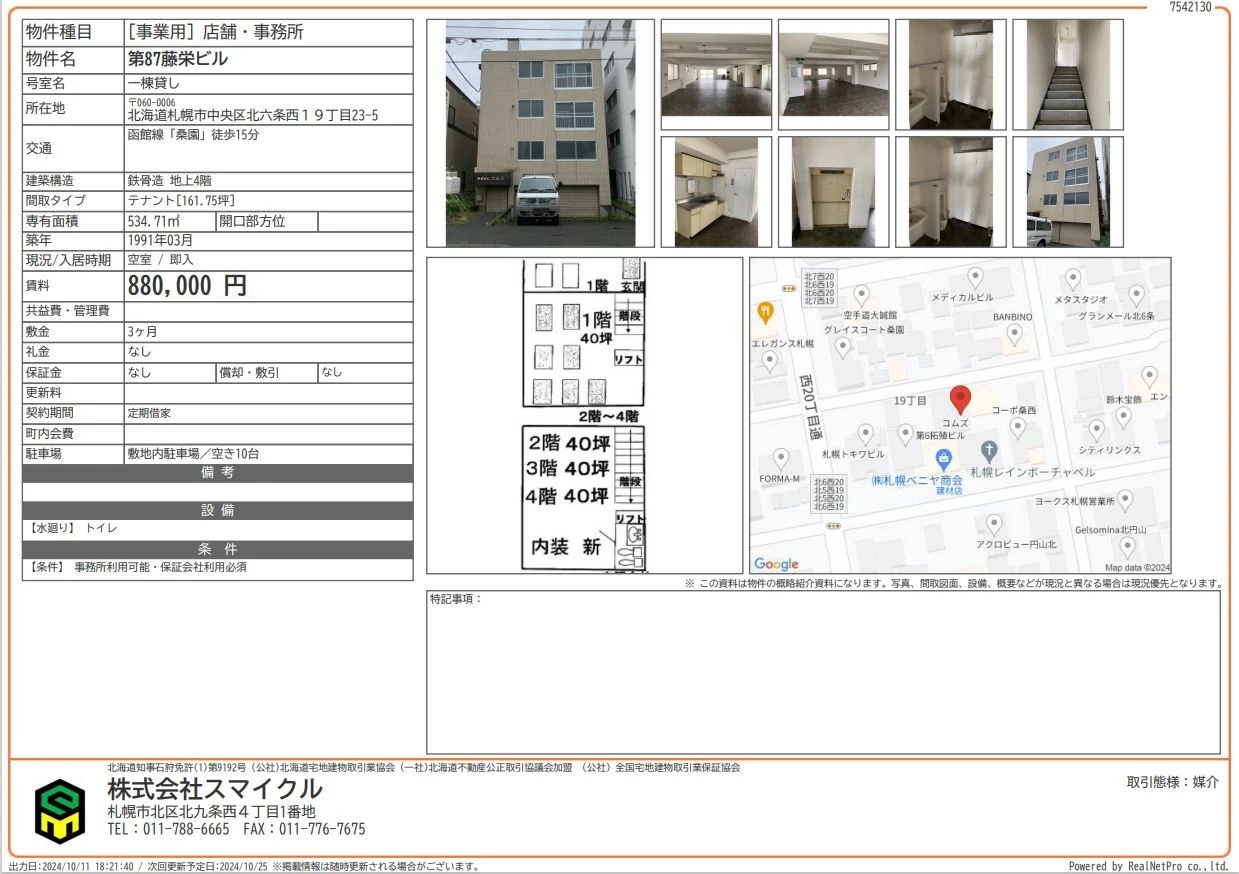Click the red map pin marker
Viewport: 1239px width, 874px height.
(959, 399)
